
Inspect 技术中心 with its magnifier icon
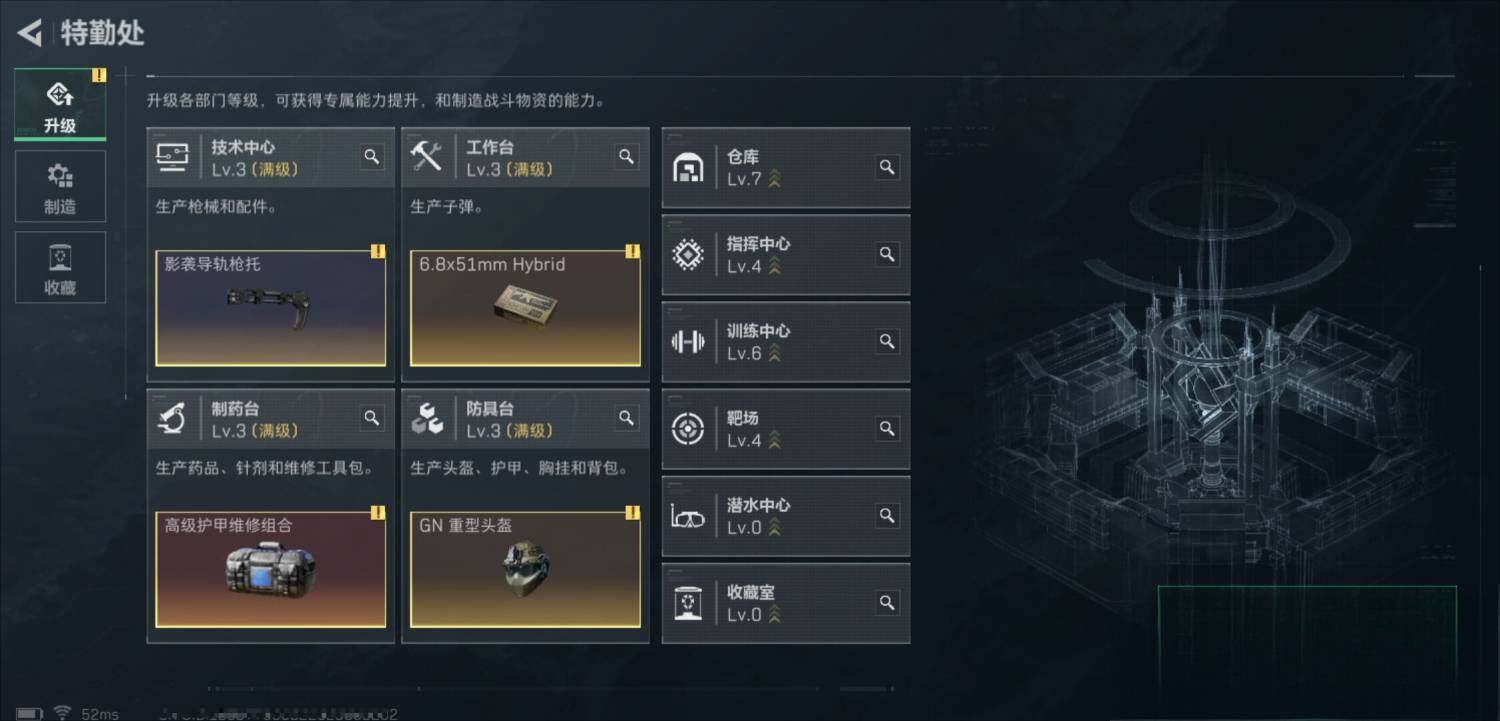pyautogui.click(x=372, y=157)
